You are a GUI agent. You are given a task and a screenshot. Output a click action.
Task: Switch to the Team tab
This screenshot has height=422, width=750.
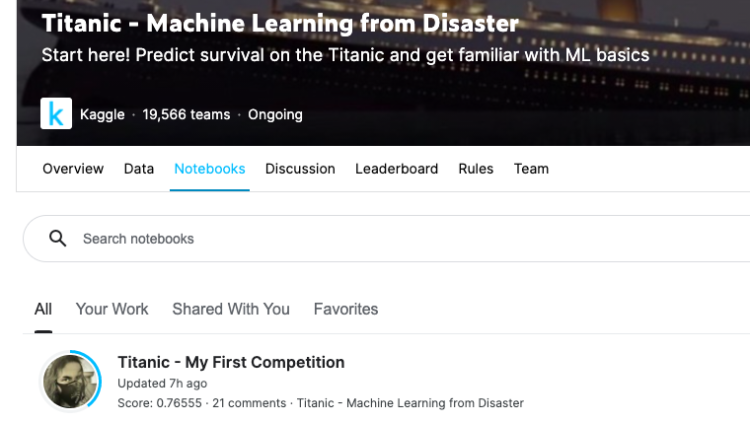tap(531, 169)
